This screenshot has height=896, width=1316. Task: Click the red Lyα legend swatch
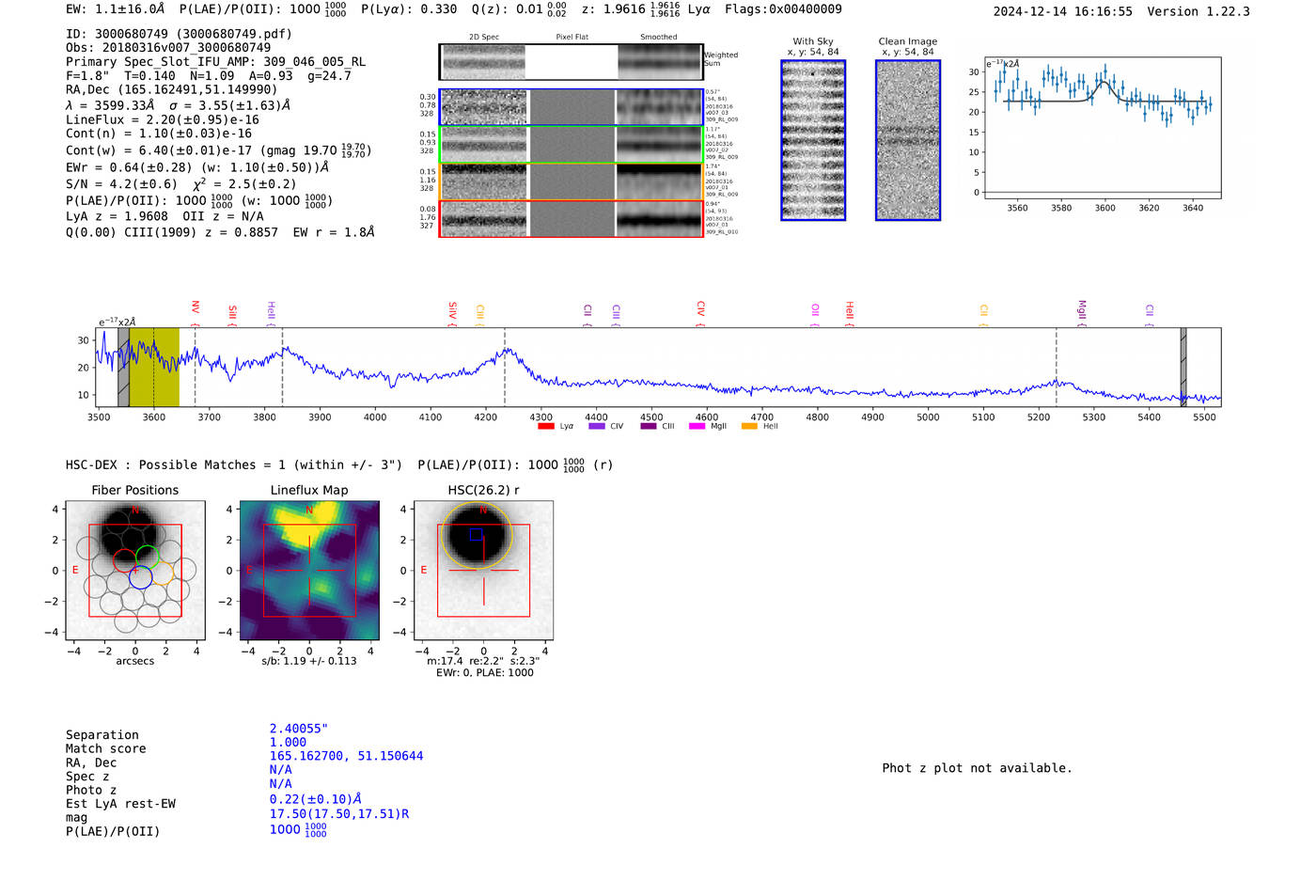545,427
